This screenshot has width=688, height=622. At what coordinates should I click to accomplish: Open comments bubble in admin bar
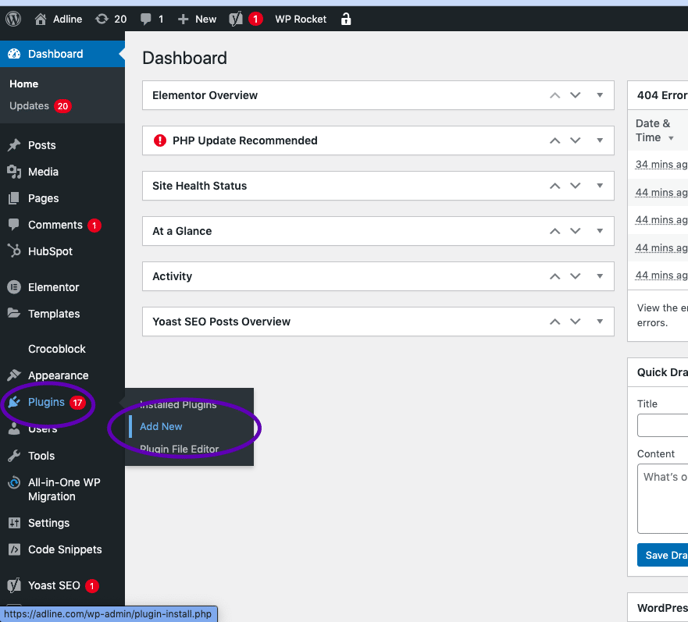pos(146,19)
